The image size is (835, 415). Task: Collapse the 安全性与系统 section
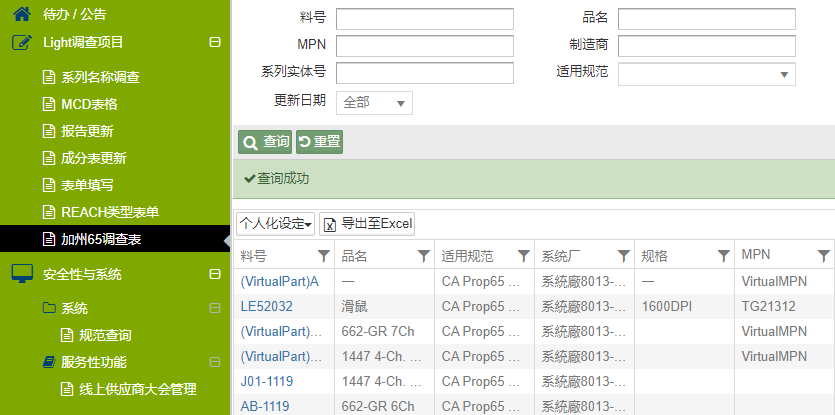[214, 274]
